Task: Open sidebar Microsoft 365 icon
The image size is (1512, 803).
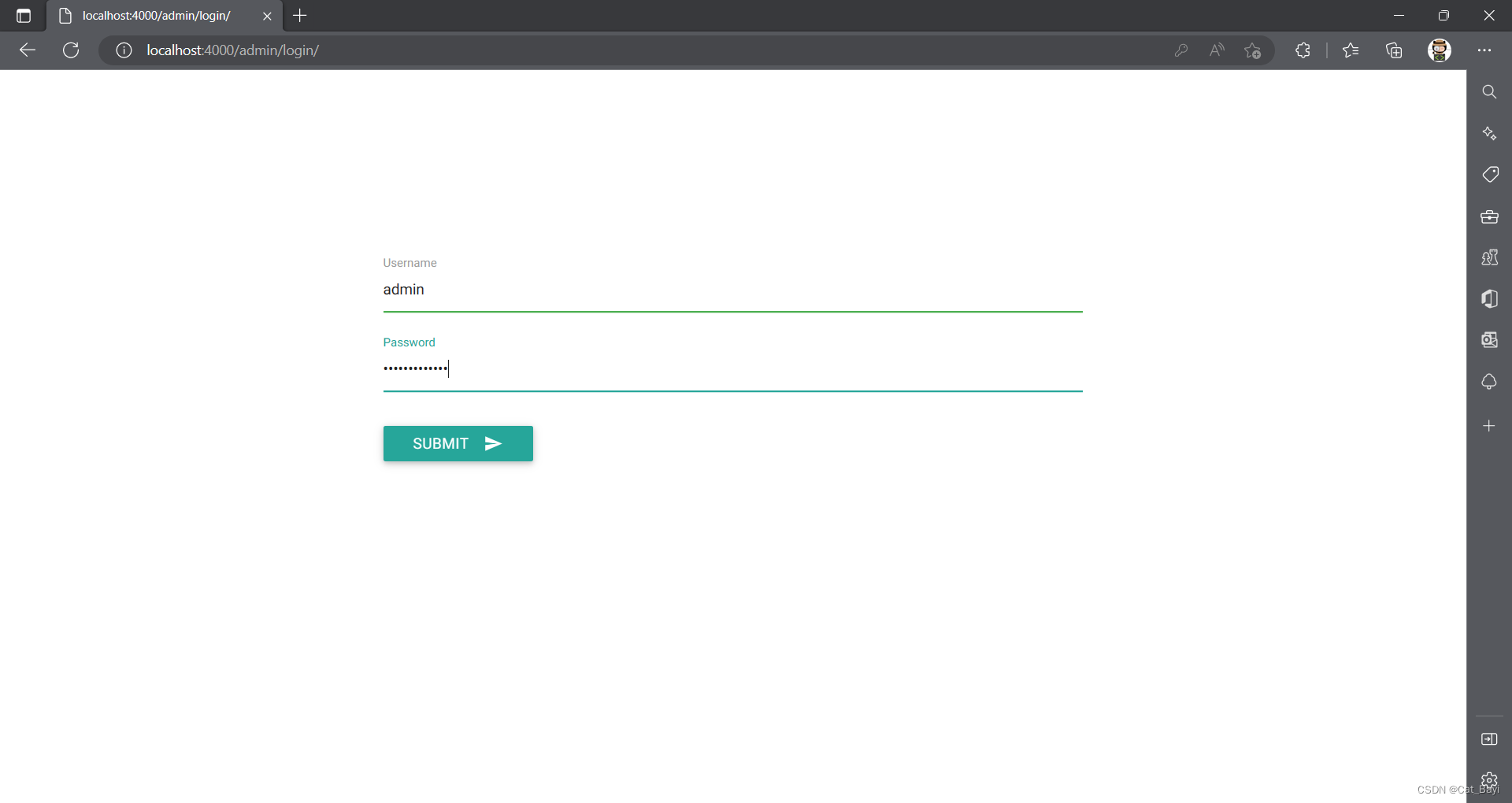Action: click(x=1489, y=298)
